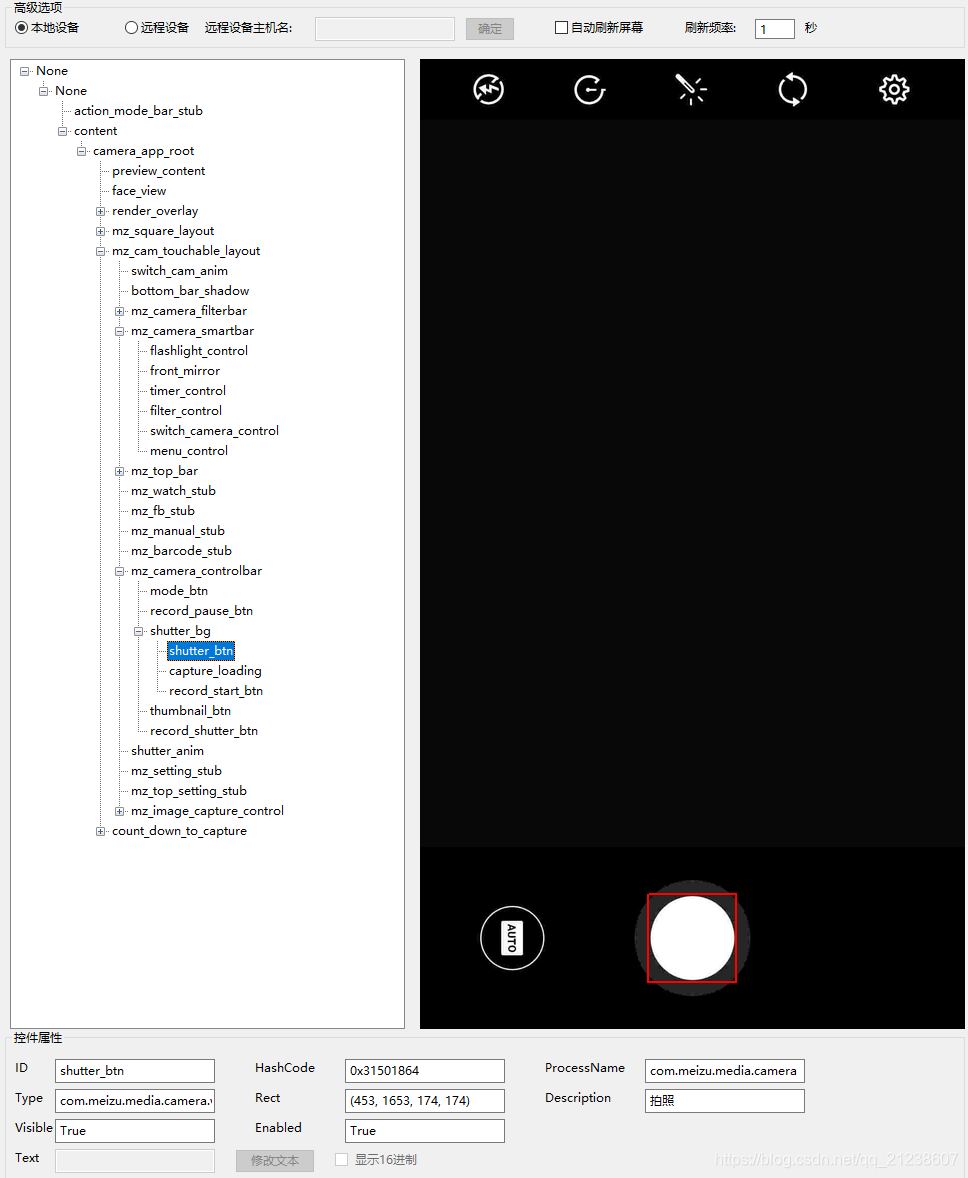Toggle the show hexadecimal checkbox
Screen dimensions: 968x1178
click(341, 1159)
